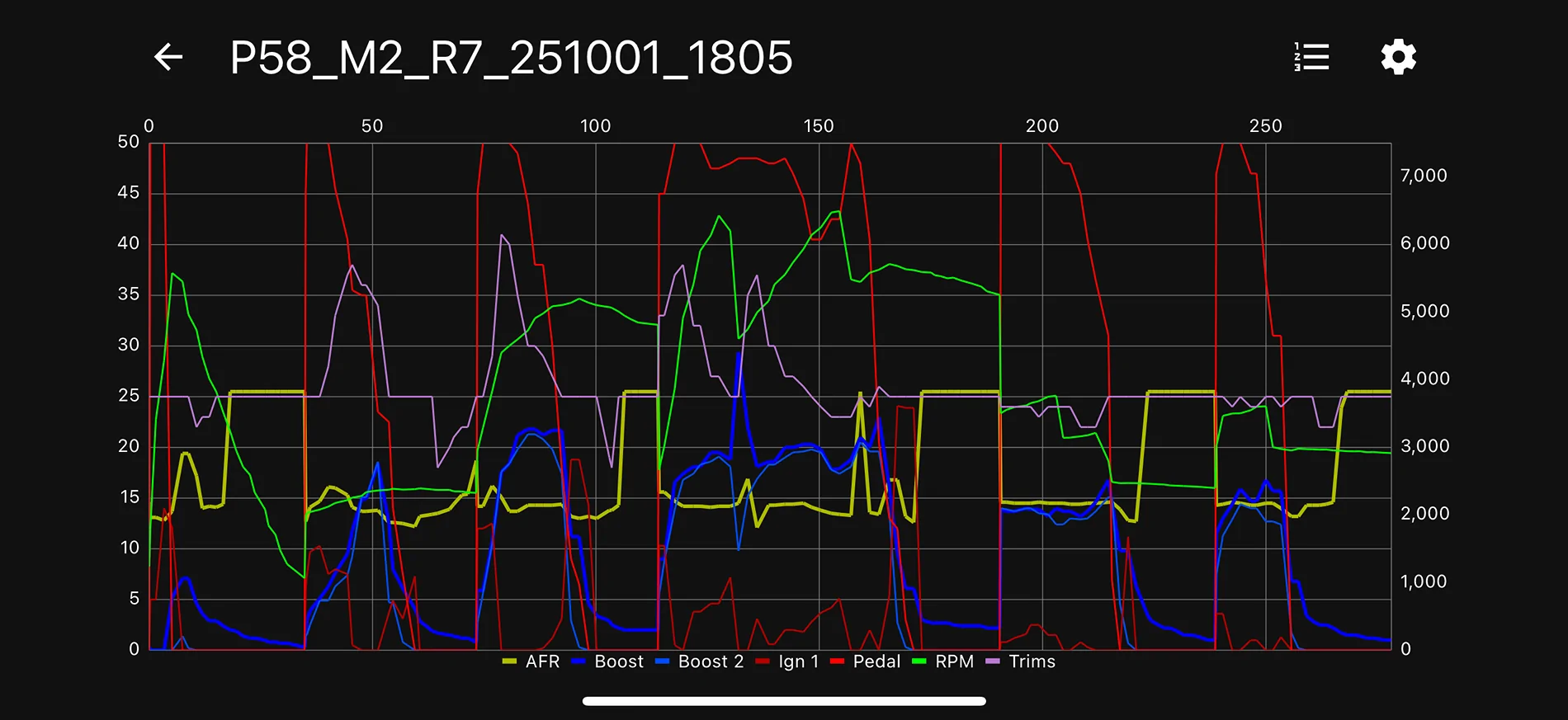Toggle the Trims series in legend
This screenshot has width=1568, height=720.
click(x=1020, y=661)
